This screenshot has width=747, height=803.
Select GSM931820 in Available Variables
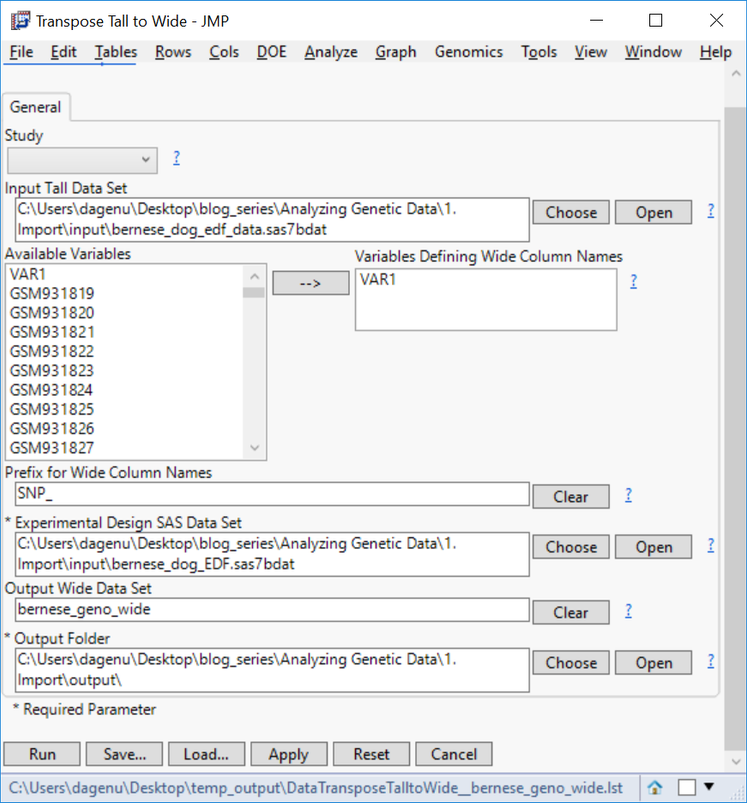125,313
